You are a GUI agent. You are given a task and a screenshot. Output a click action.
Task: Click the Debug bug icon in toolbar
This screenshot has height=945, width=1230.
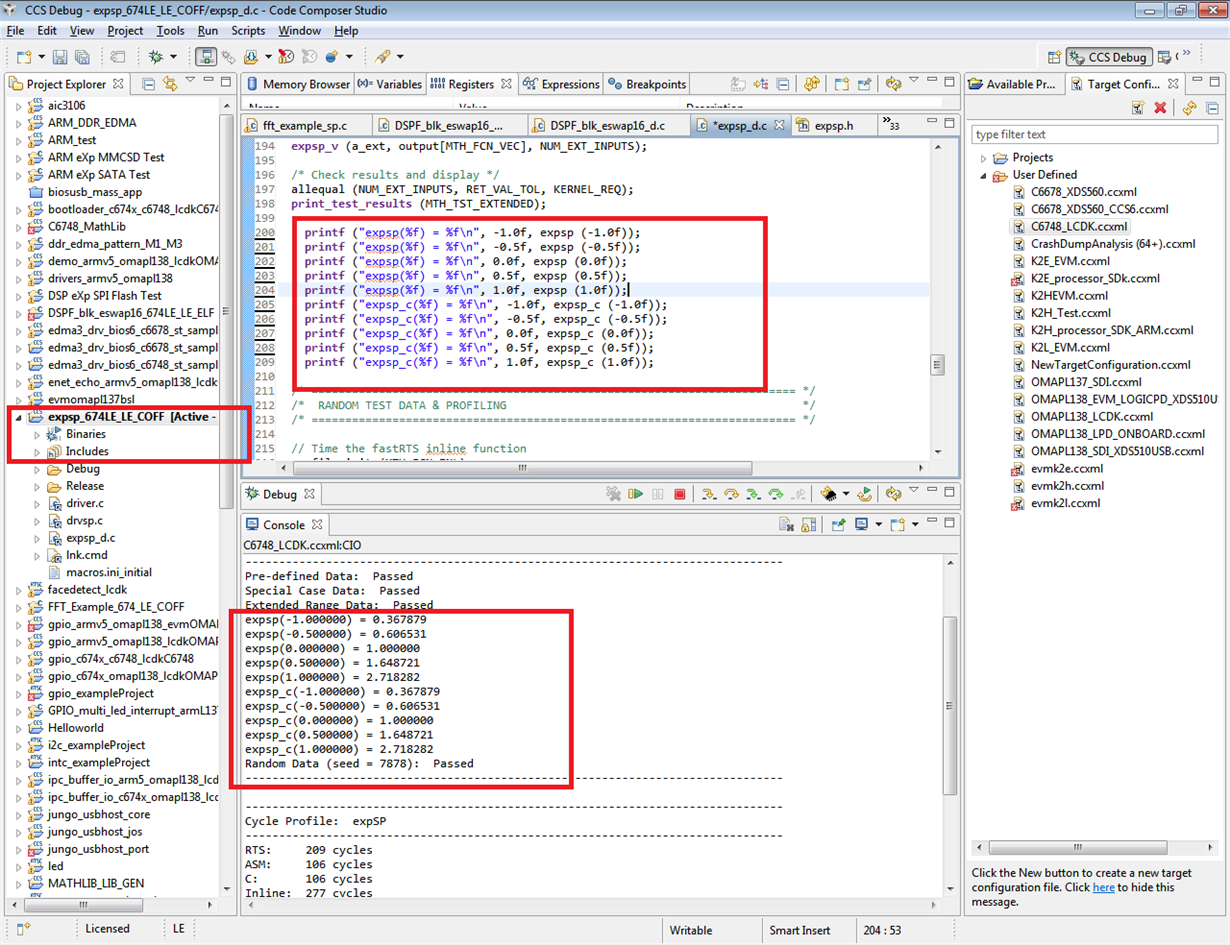155,57
